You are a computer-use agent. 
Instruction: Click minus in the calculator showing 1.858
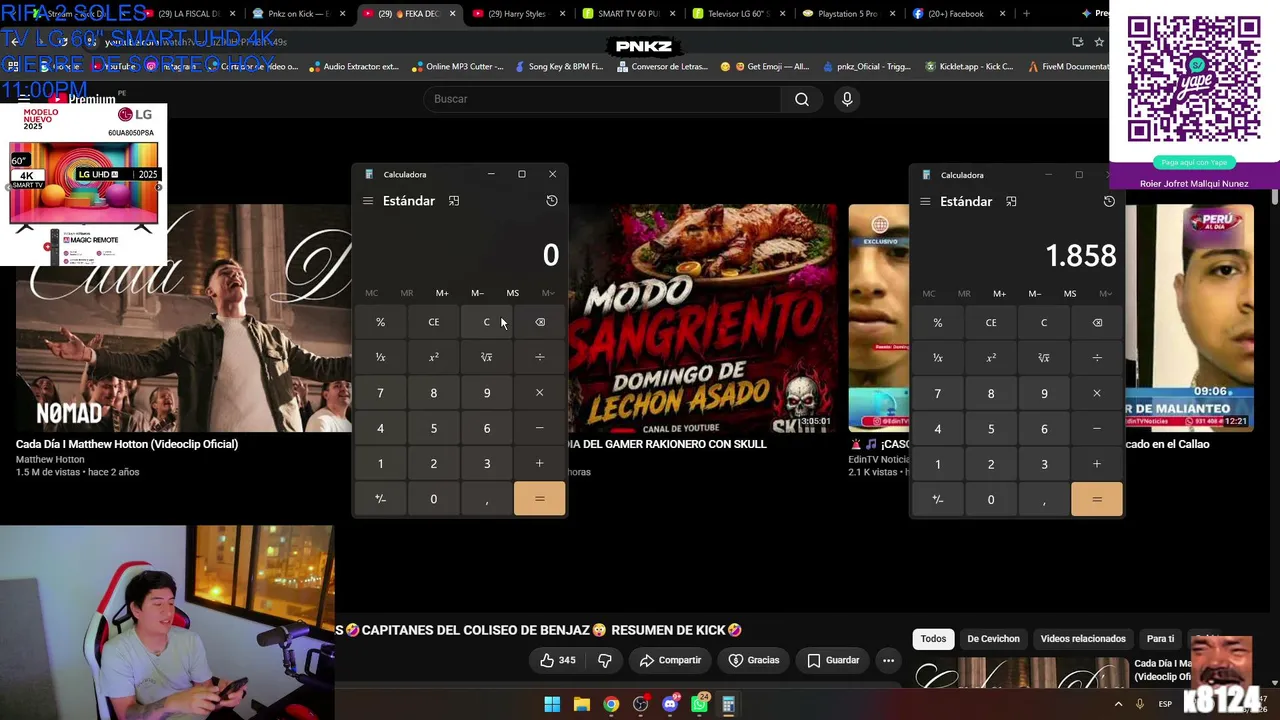[1097, 429]
